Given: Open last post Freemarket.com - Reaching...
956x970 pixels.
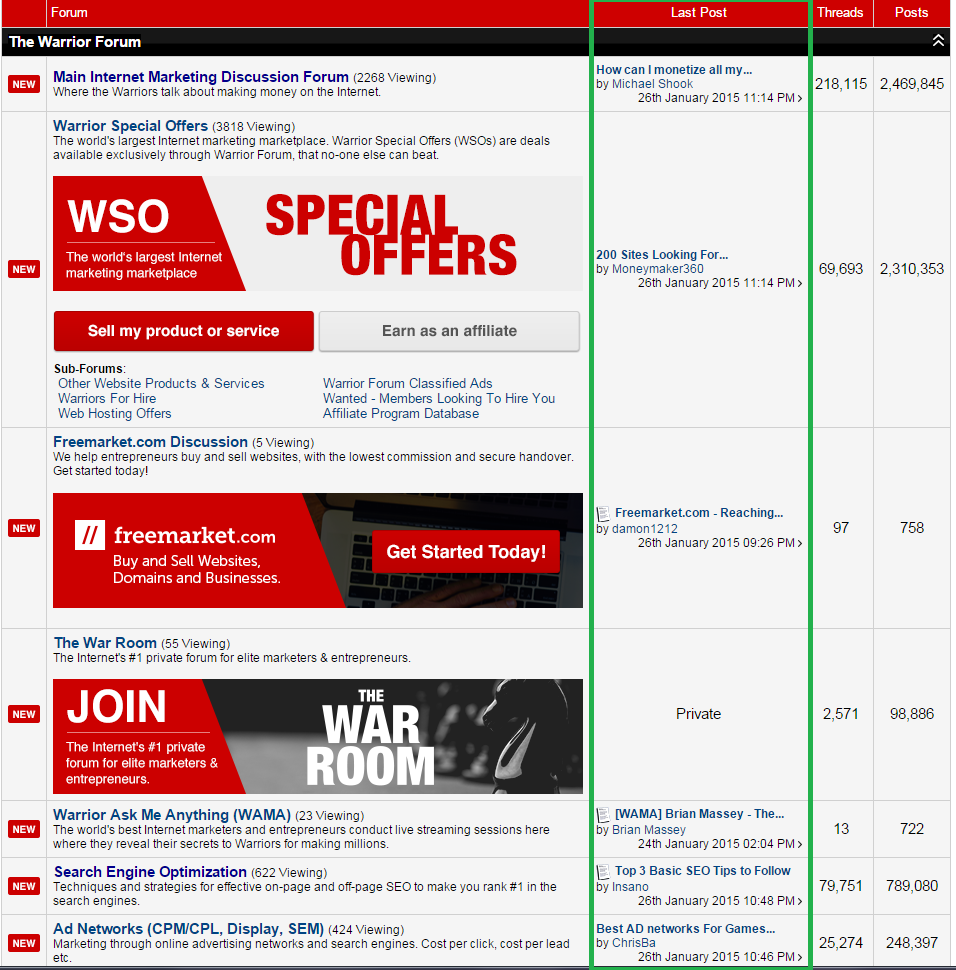Looking at the screenshot, I should pos(699,513).
